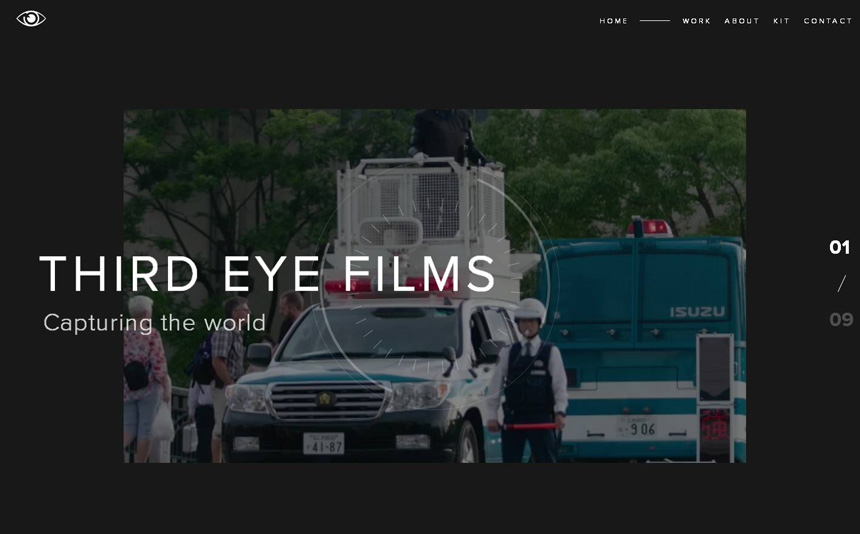Image resolution: width=860 pixels, height=534 pixels.
Task: Click the slash divider between slide numbers
Action: [841, 284]
